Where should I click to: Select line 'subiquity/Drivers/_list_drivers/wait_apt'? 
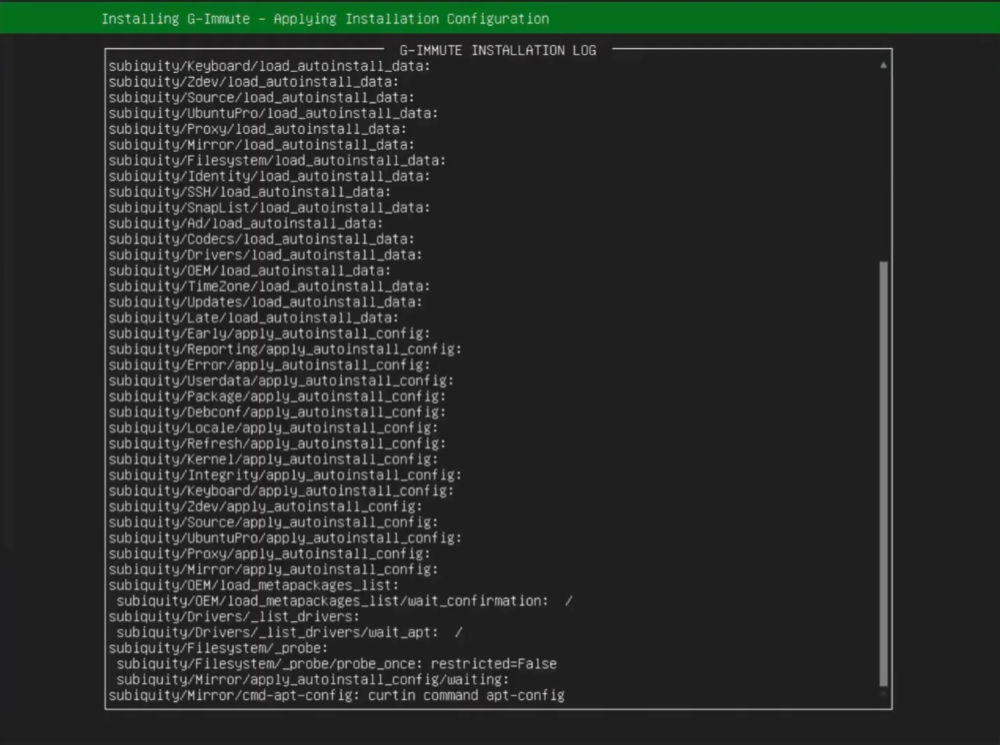pos(289,633)
